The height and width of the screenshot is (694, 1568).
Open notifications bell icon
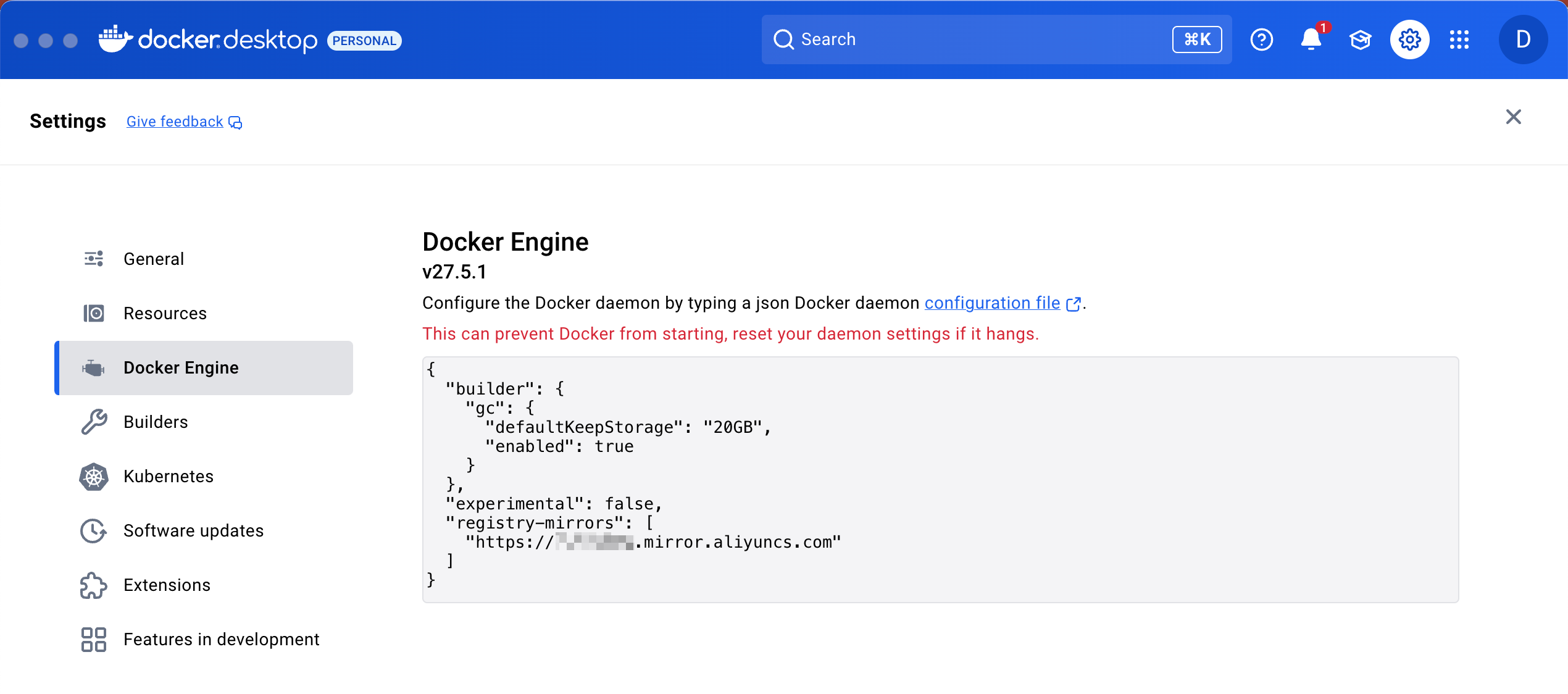click(x=1311, y=40)
